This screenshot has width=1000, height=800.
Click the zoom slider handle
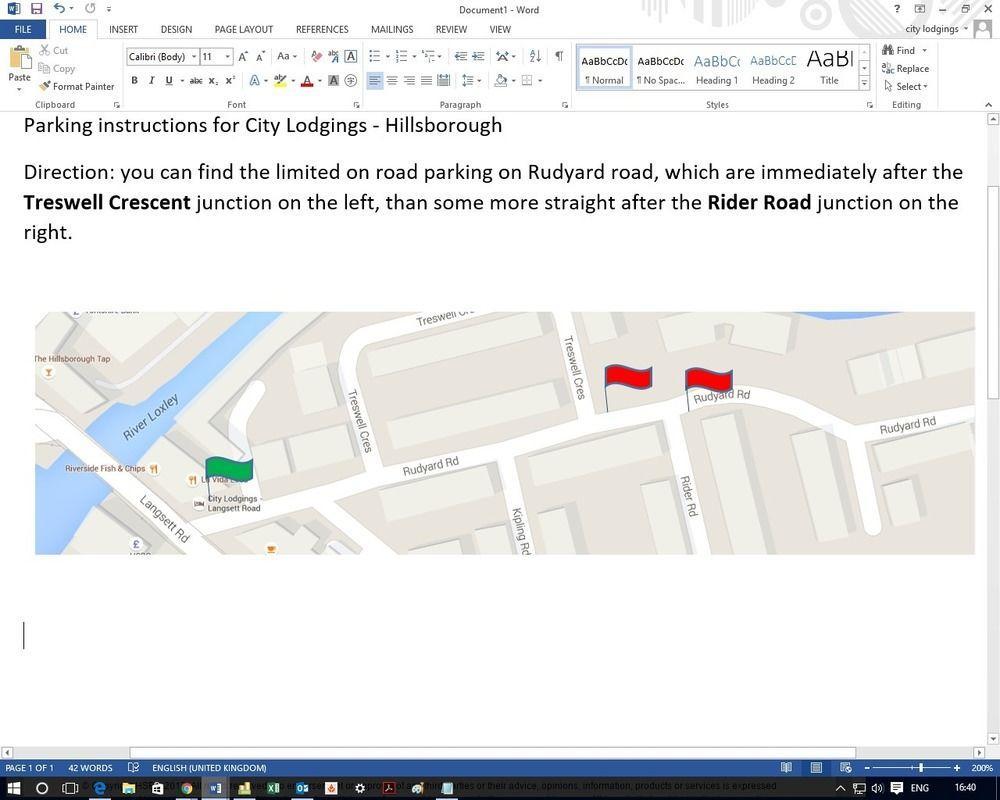point(920,767)
